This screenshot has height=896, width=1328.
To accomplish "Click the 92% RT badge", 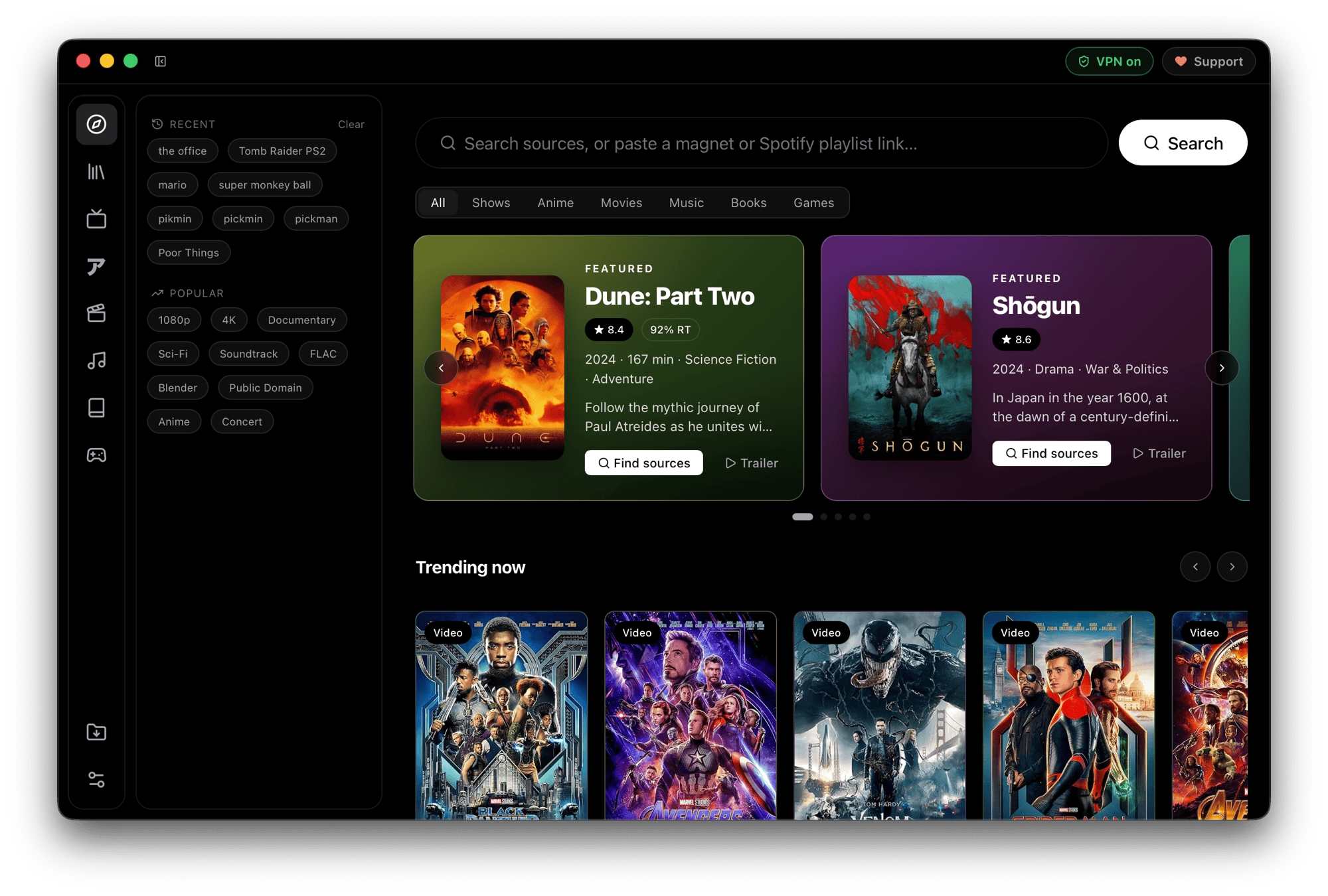I will (x=670, y=329).
